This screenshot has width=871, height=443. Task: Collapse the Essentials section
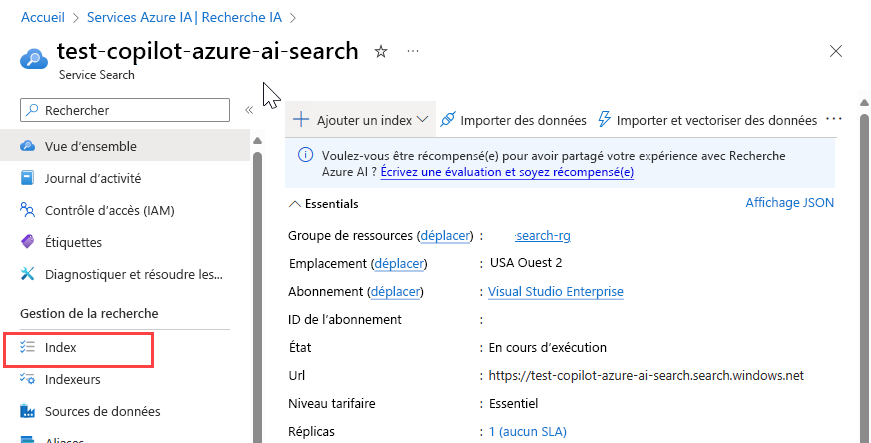[x=294, y=204]
